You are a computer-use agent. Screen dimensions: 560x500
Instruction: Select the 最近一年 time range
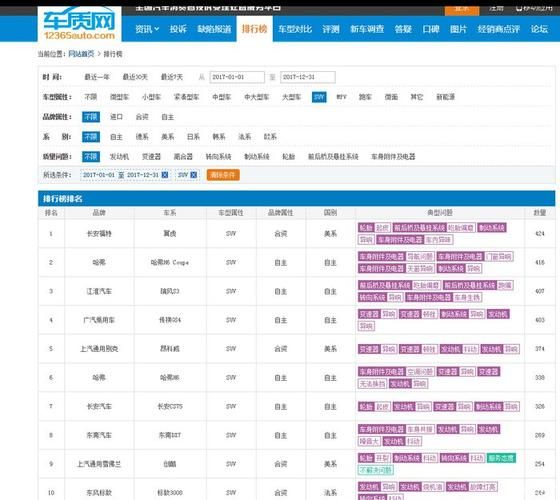point(97,77)
